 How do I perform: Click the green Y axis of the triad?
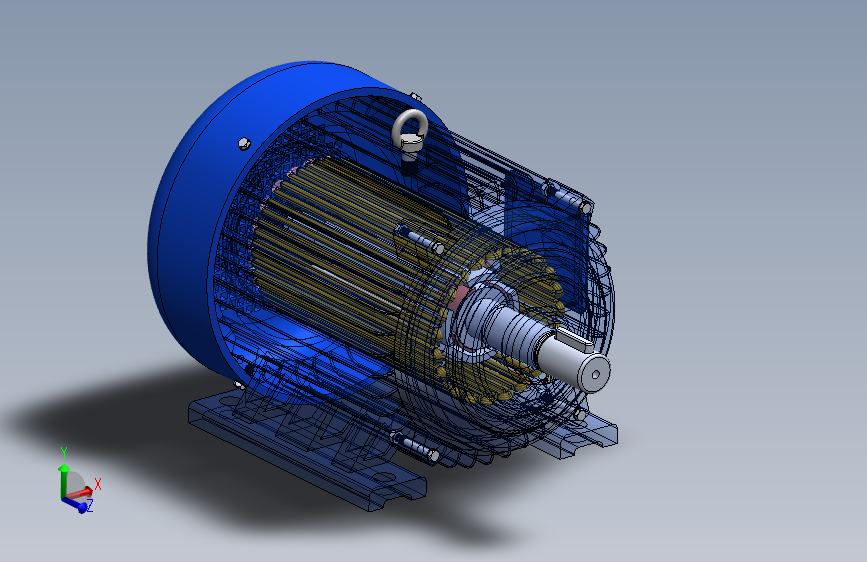click(x=64, y=481)
